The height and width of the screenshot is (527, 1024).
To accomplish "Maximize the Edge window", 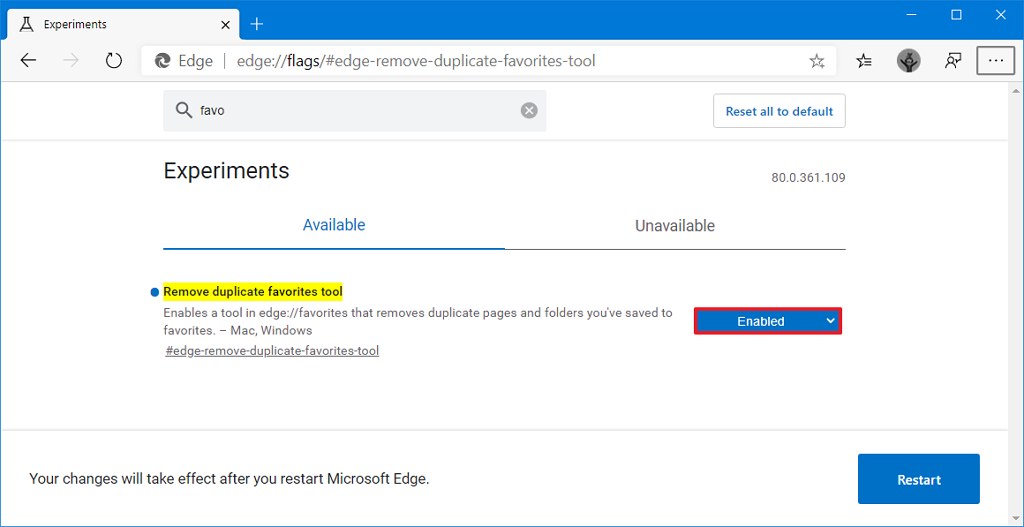I will coord(956,14).
